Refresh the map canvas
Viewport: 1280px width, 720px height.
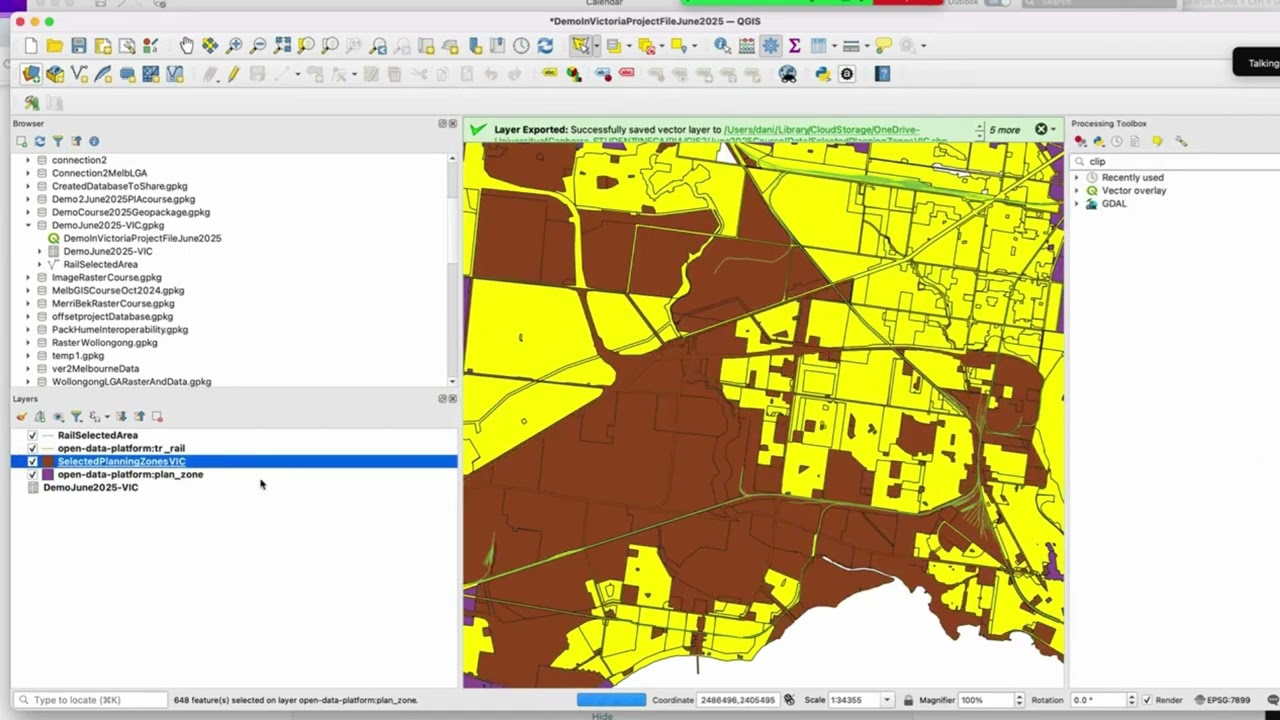[x=545, y=46]
